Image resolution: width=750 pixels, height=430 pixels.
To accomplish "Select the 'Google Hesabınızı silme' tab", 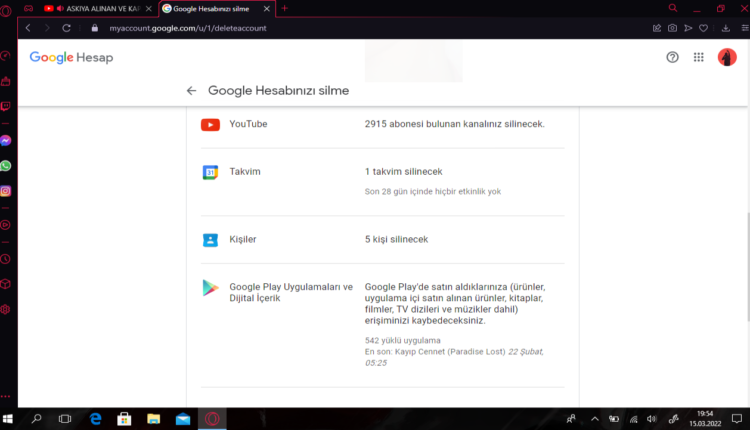I will pos(217,9).
